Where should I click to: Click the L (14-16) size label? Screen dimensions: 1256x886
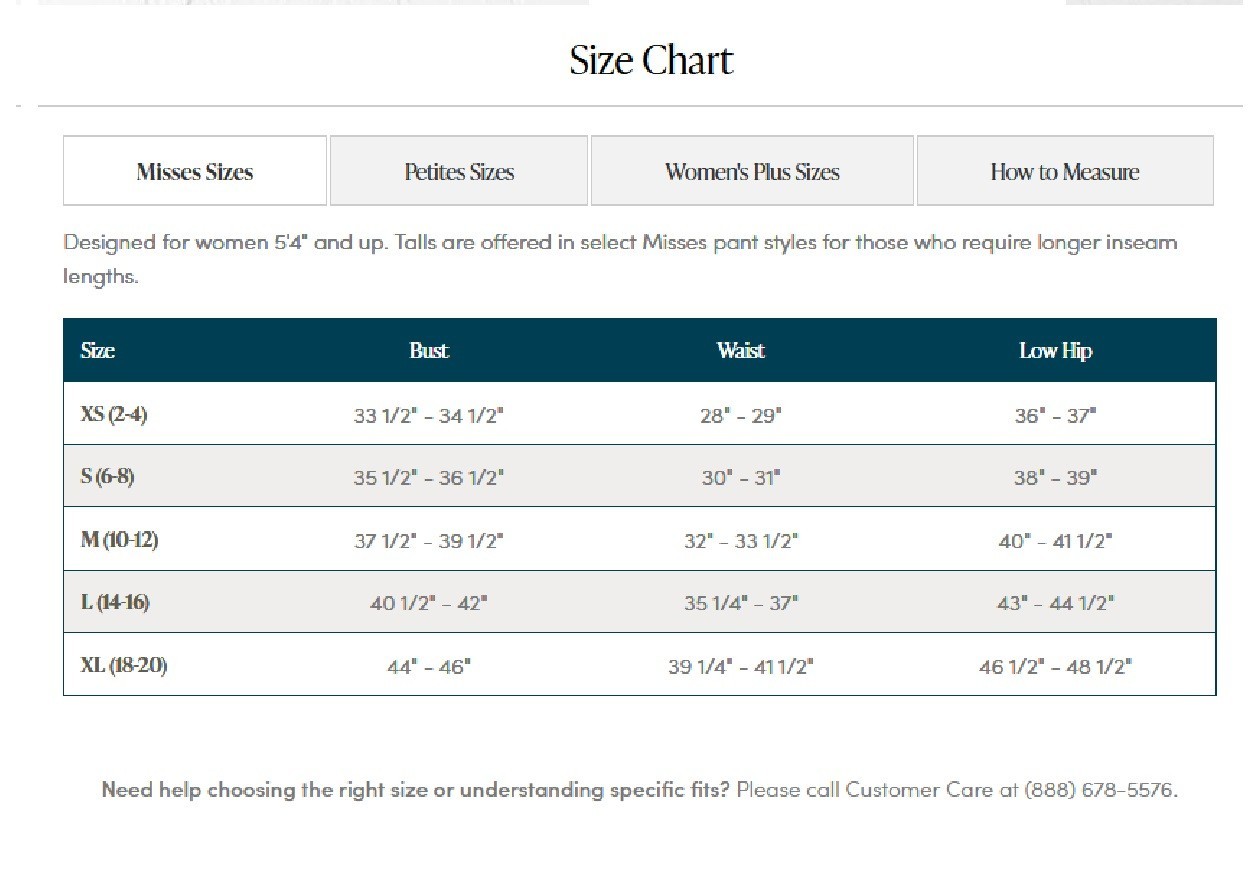[115, 602]
